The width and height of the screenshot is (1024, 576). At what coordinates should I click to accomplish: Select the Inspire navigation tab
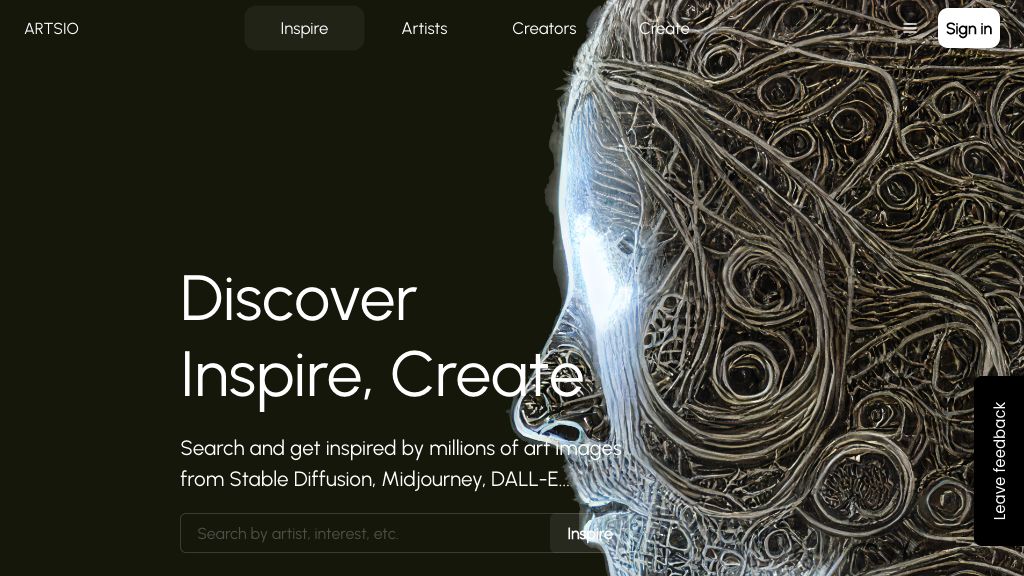pos(304,28)
